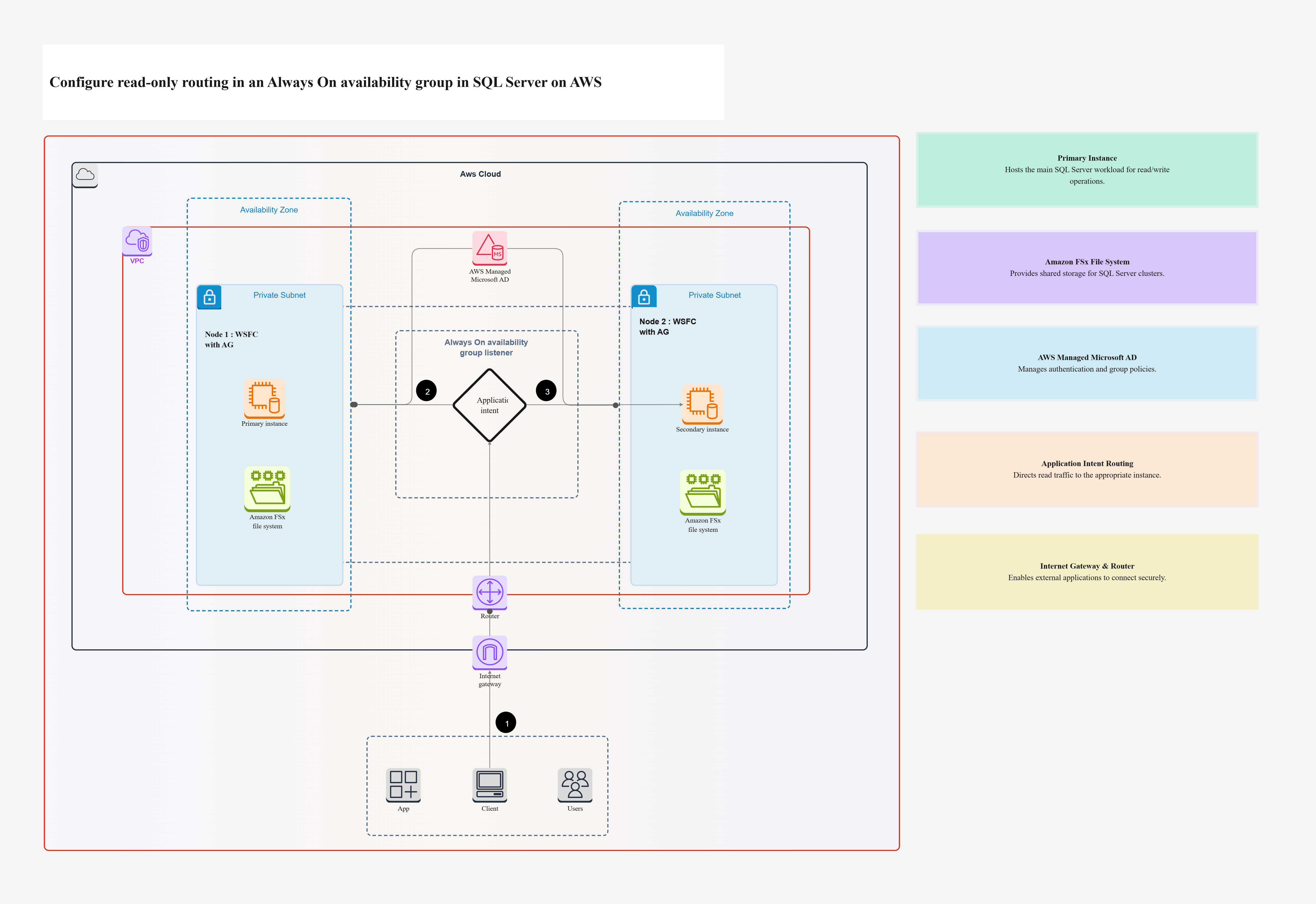Click the Internet gateway icon
The width and height of the screenshot is (1316, 904).
coord(490,653)
